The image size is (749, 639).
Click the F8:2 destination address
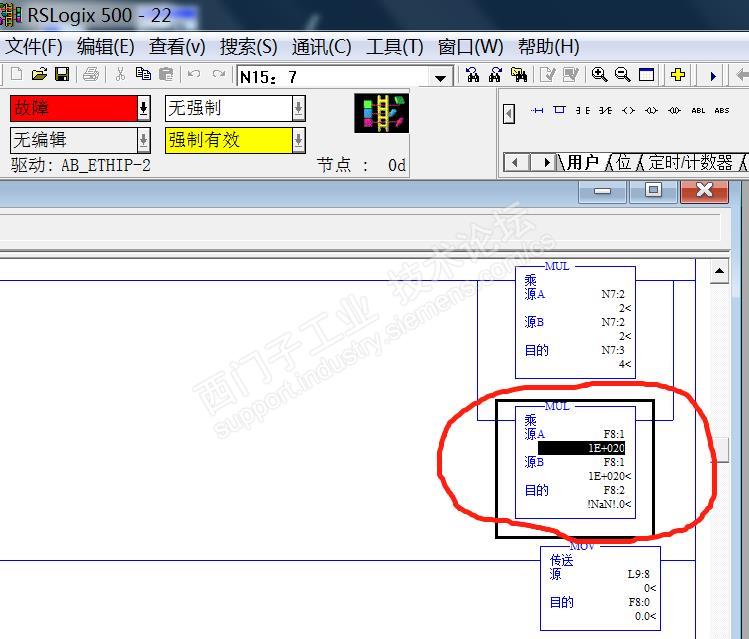[614, 490]
